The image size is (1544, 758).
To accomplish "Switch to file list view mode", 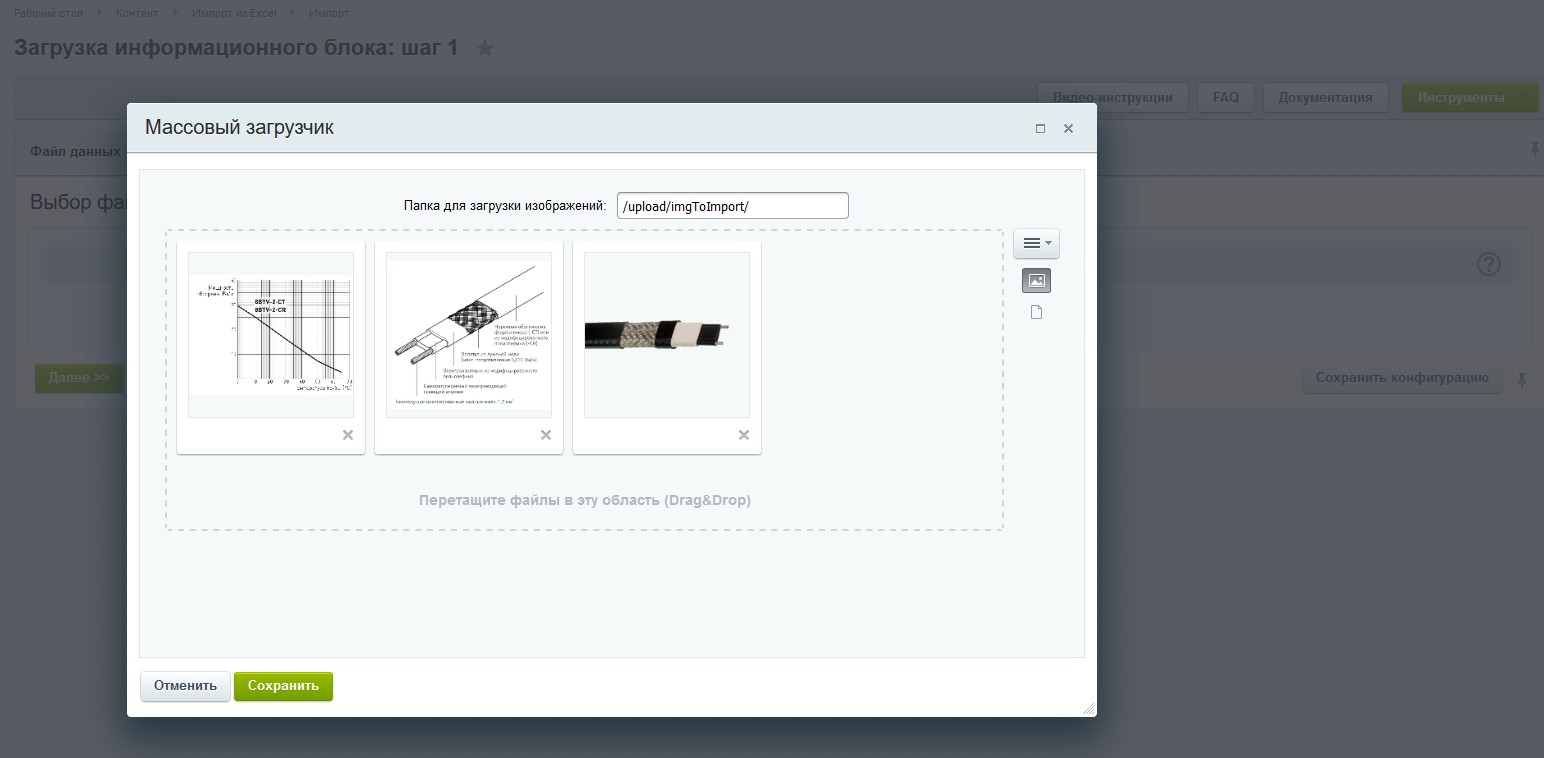I will pyautogui.click(x=1036, y=312).
